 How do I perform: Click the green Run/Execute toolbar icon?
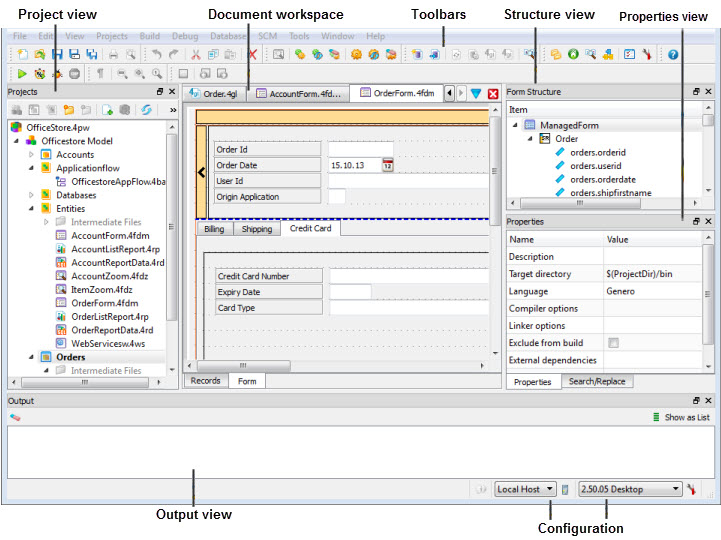tap(23, 74)
